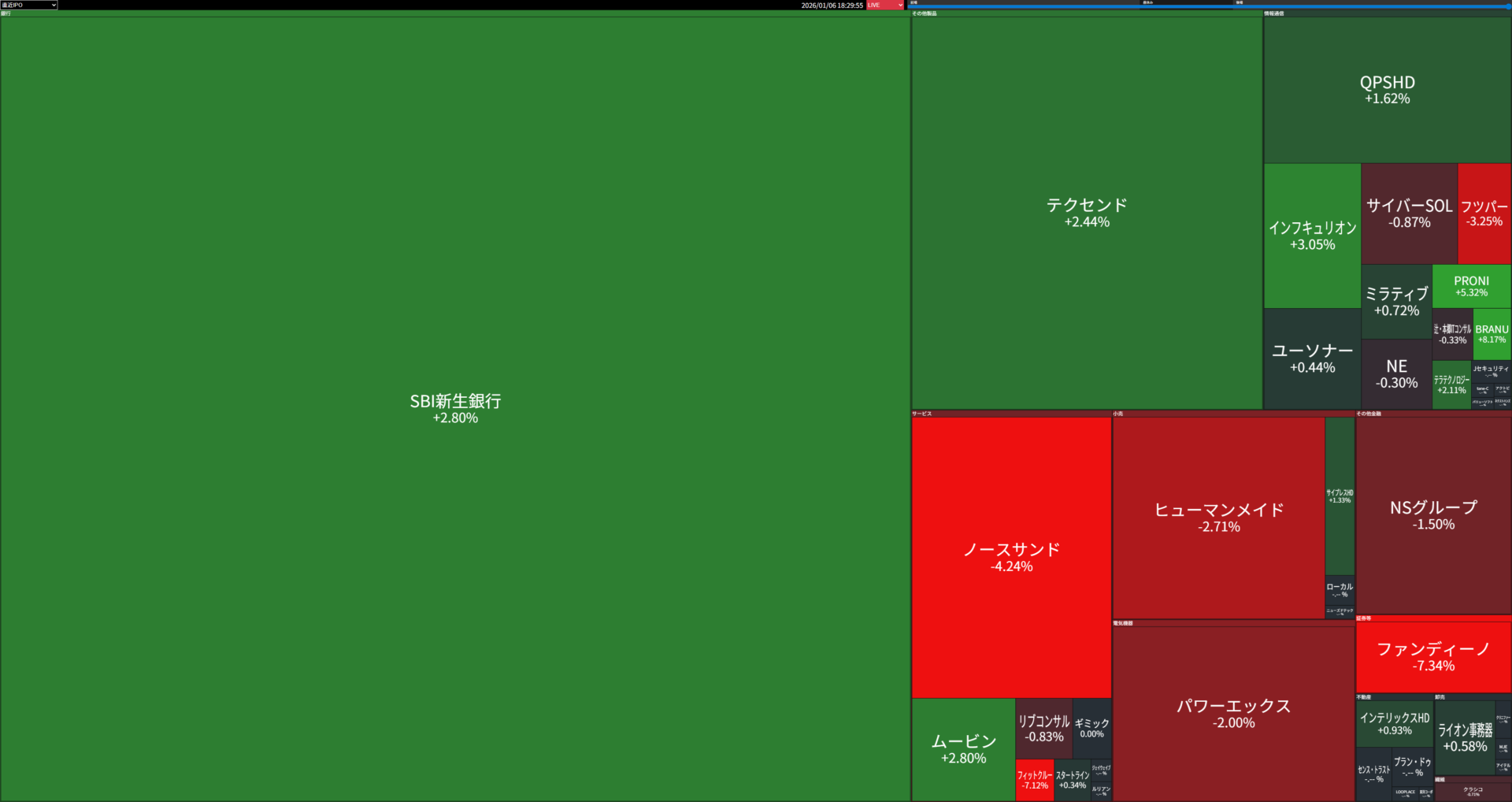Open the QPSHD tile

(x=1387, y=90)
